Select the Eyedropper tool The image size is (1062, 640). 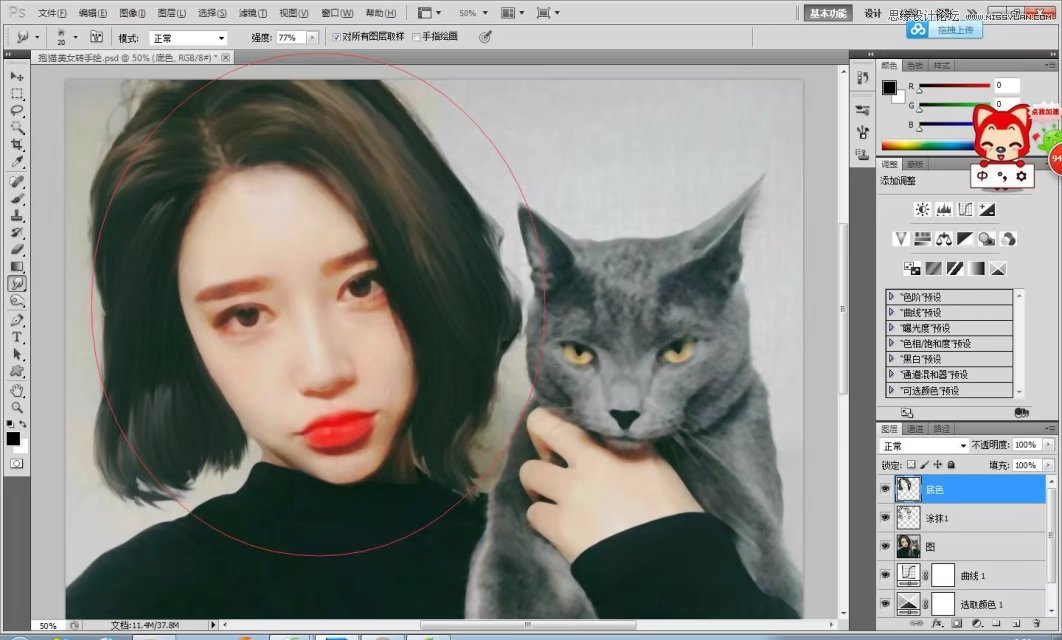pos(17,161)
